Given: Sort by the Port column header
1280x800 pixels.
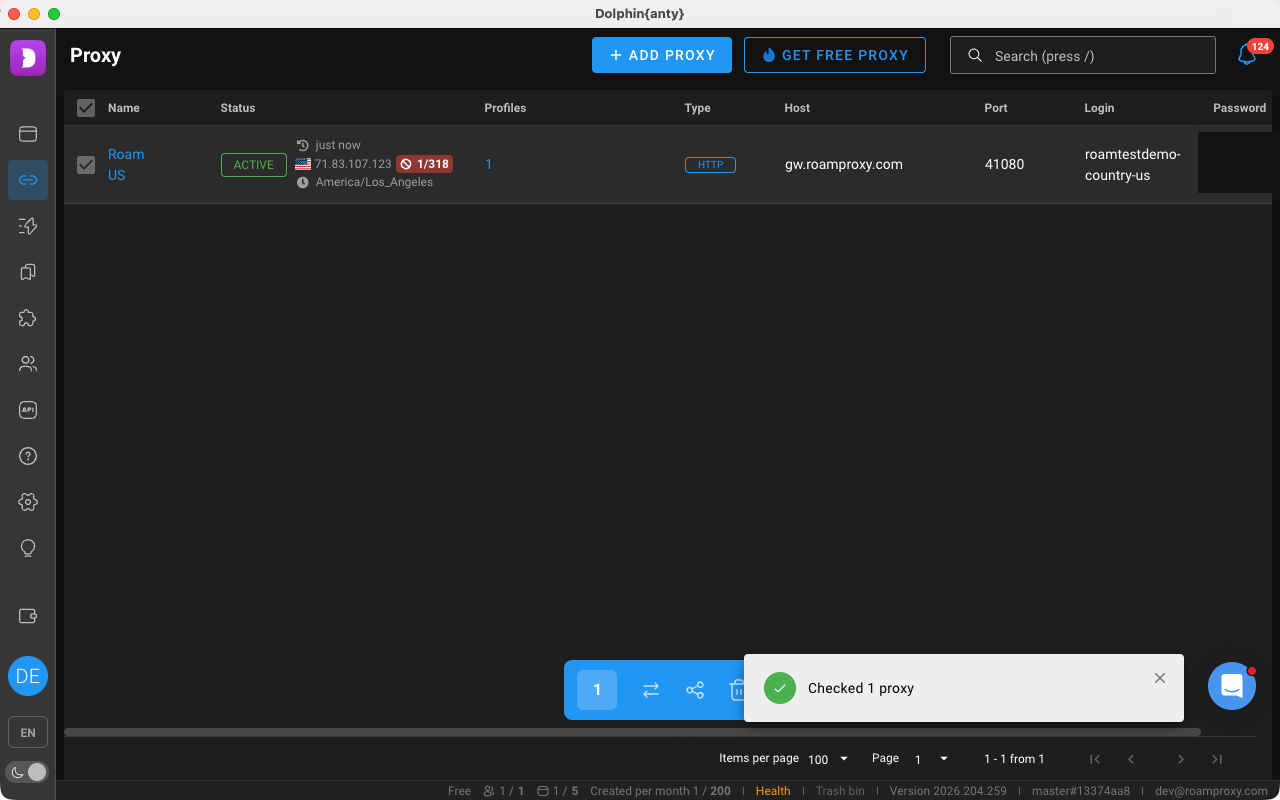Looking at the screenshot, I should (996, 108).
